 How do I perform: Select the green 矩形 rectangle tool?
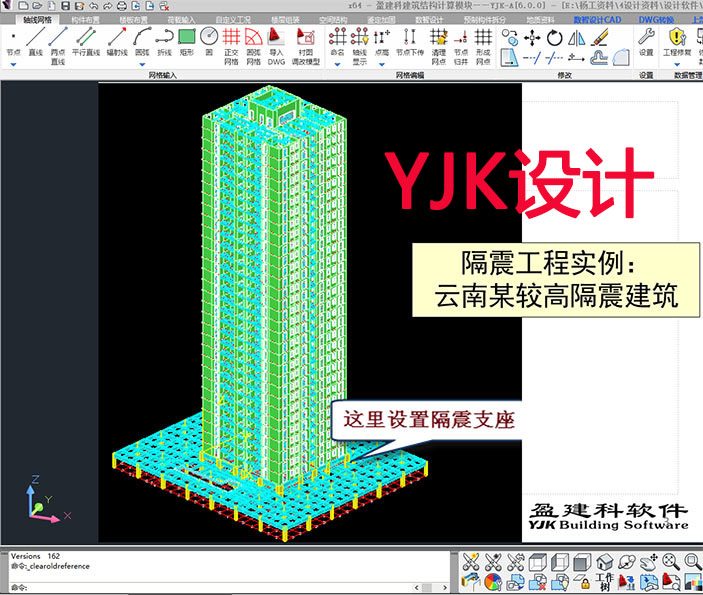(x=187, y=43)
